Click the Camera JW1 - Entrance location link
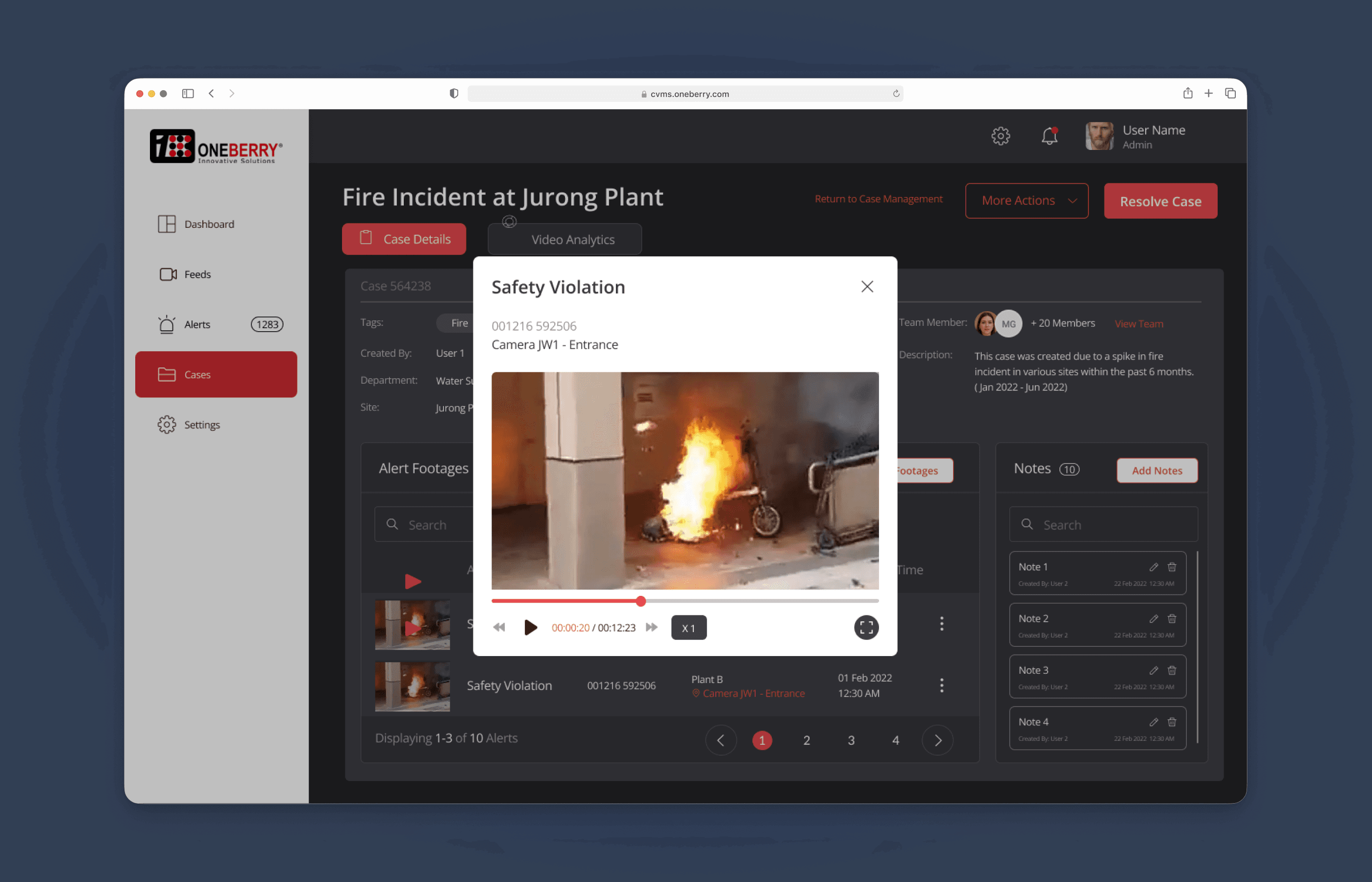The width and height of the screenshot is (1372, 882). (748, 693)
